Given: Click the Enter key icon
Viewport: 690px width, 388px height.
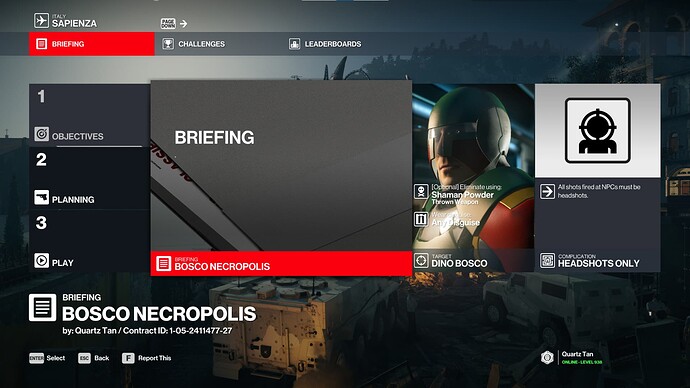Looking at the screenshot, I should click(x=37, y=358).
